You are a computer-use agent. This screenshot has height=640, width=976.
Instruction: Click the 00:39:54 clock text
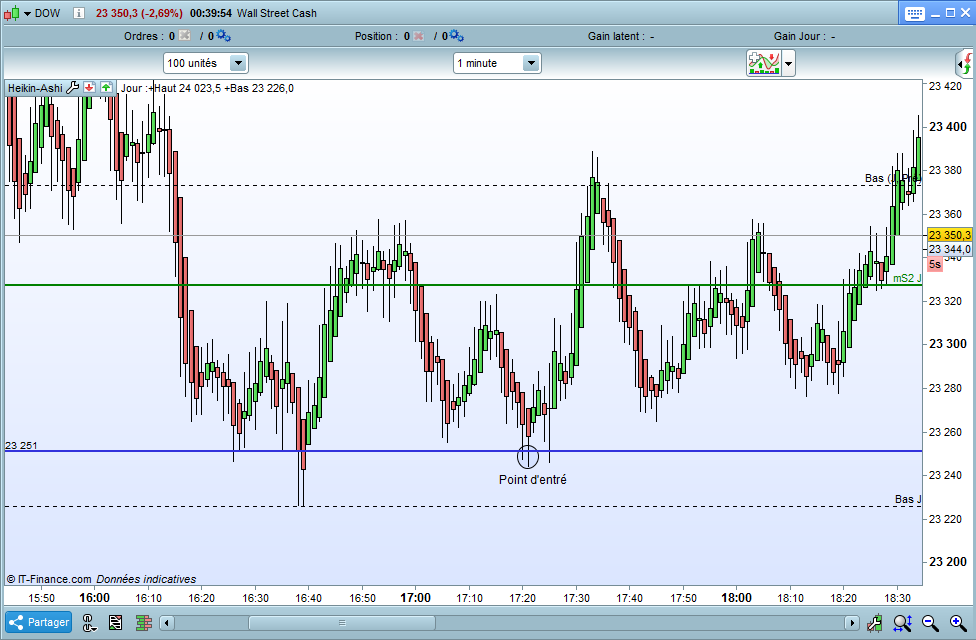(x=211, y=13)
